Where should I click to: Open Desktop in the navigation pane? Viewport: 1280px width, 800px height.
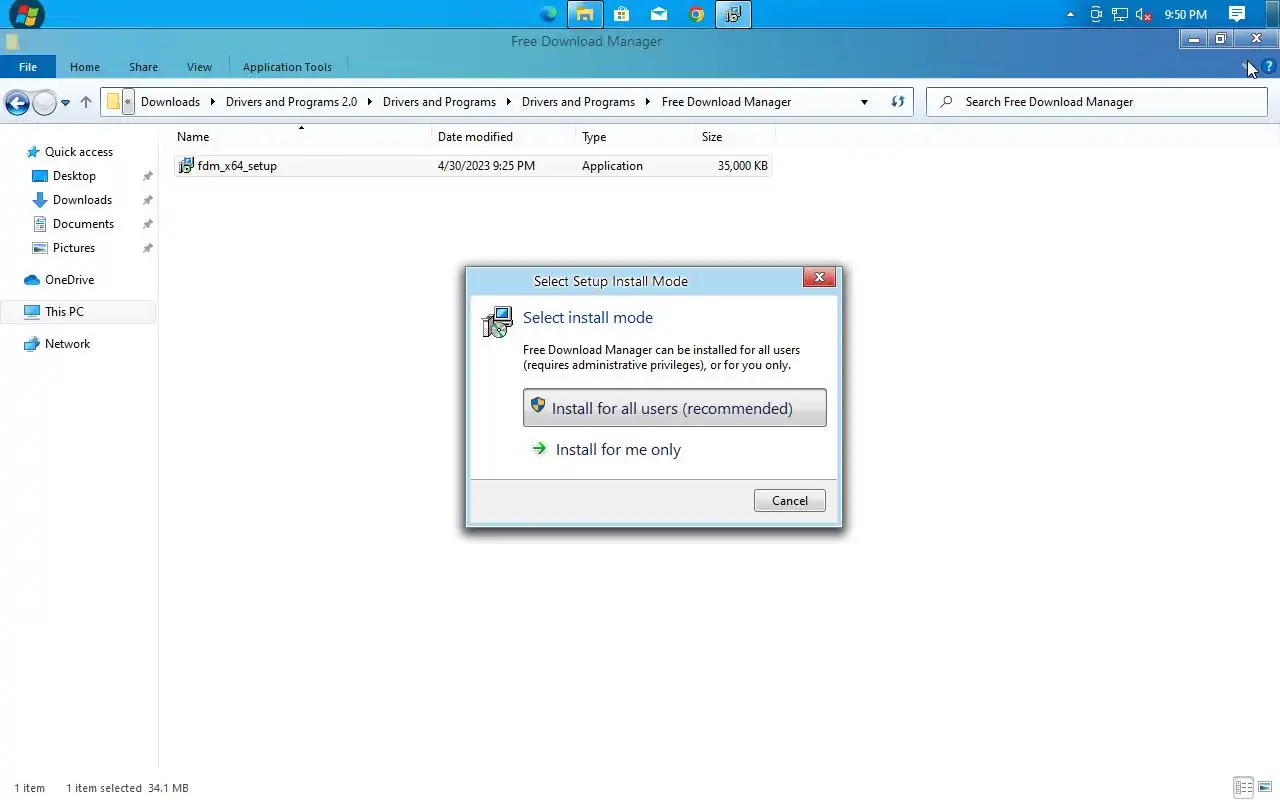(x=74, y=176)
